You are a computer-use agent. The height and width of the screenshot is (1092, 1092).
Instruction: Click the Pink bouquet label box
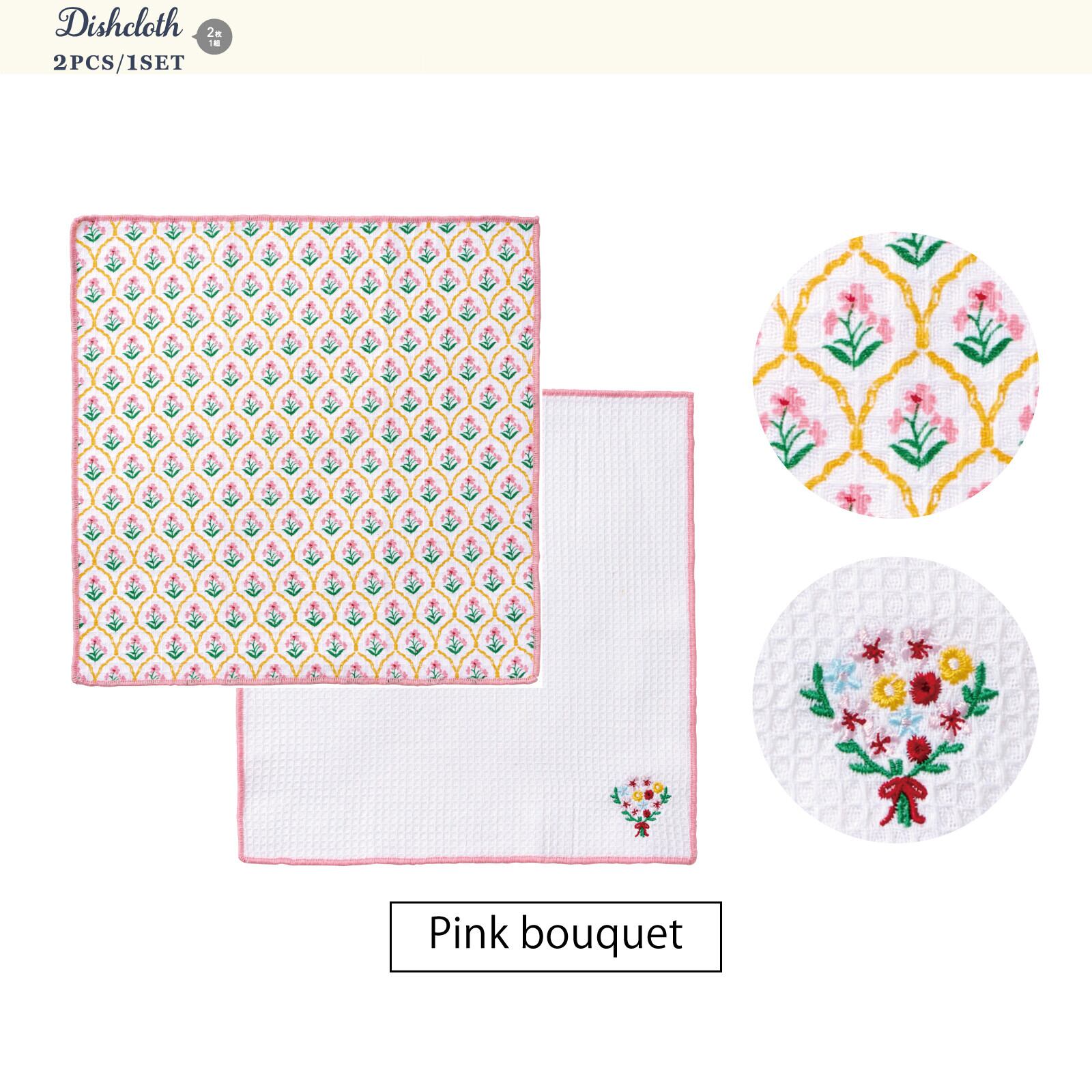coord(556,936)
